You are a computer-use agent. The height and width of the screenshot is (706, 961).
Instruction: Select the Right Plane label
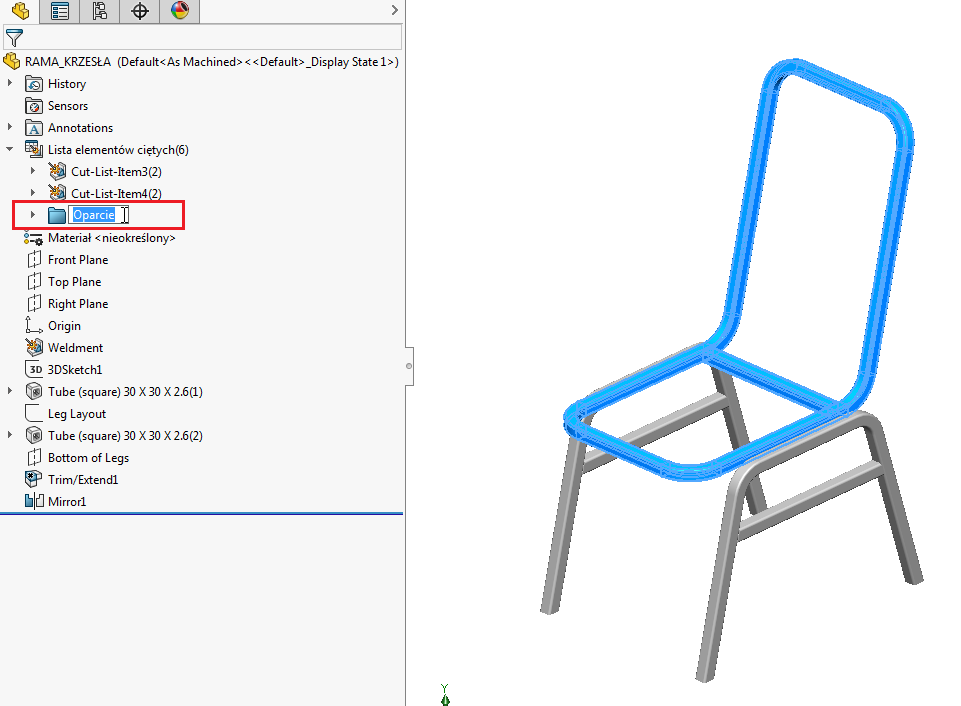pyautogui.click(x=78, y=304)
